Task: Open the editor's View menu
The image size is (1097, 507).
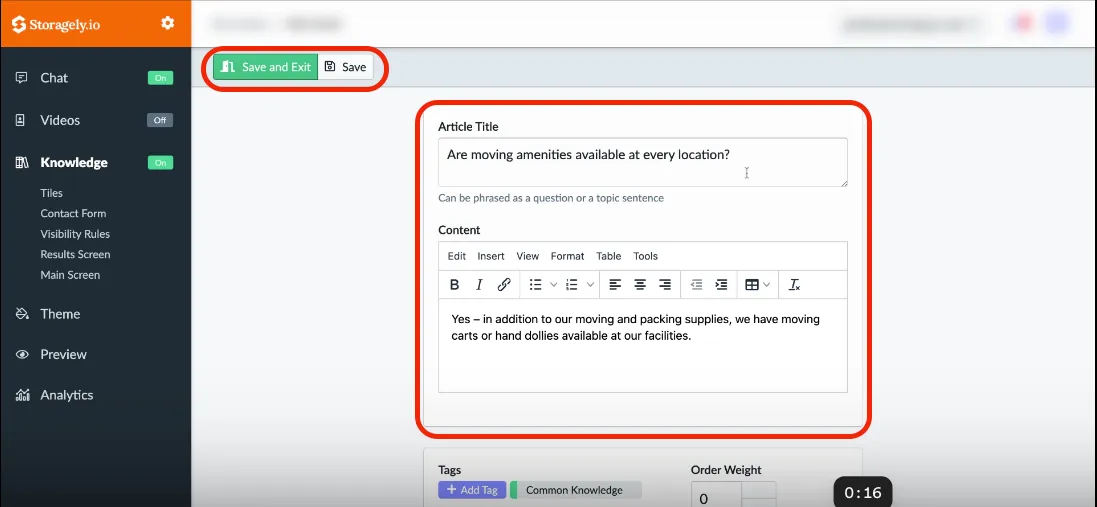Action: point(528,256)
